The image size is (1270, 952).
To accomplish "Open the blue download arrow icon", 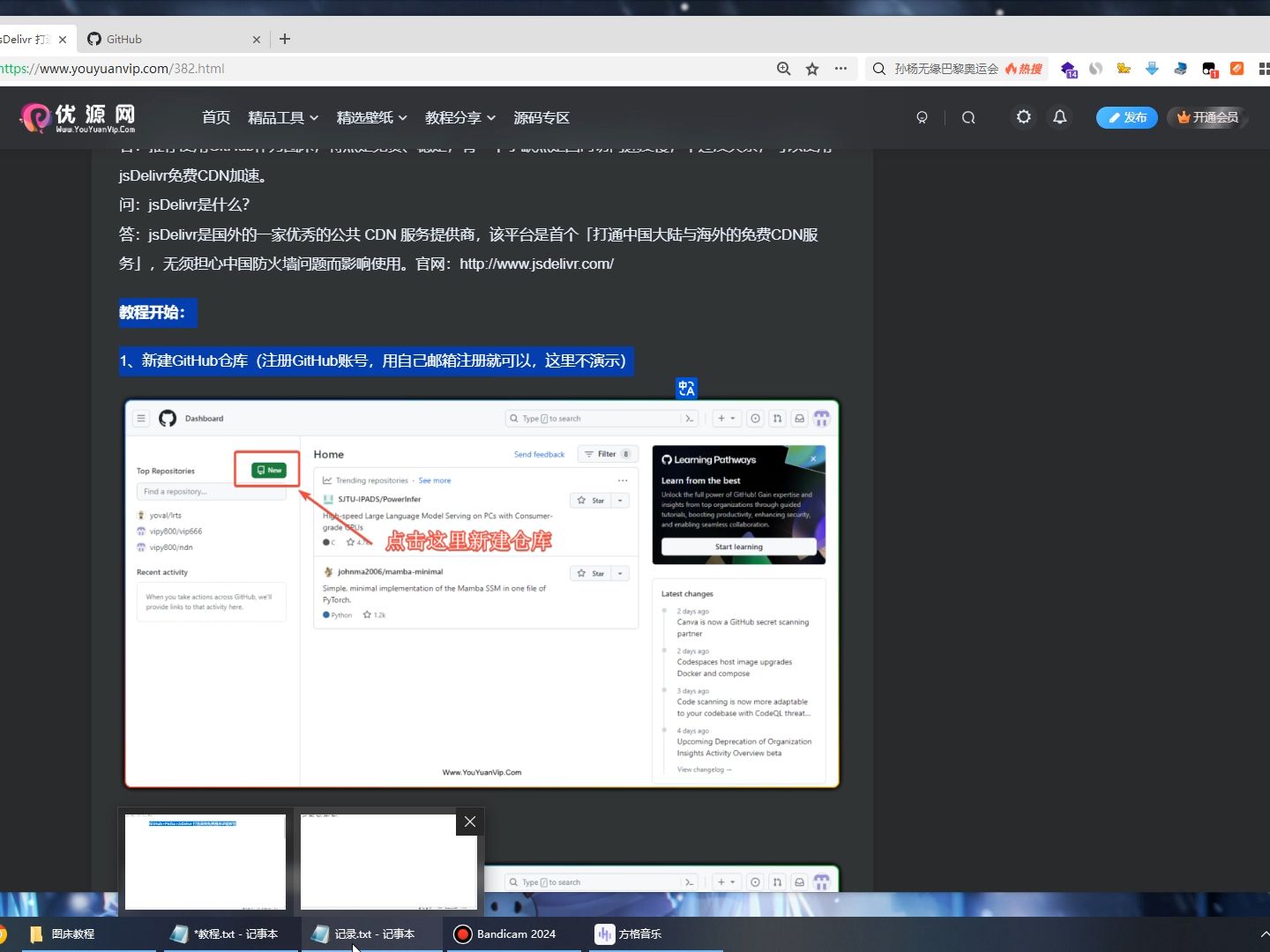I will tap(1152, 69).
